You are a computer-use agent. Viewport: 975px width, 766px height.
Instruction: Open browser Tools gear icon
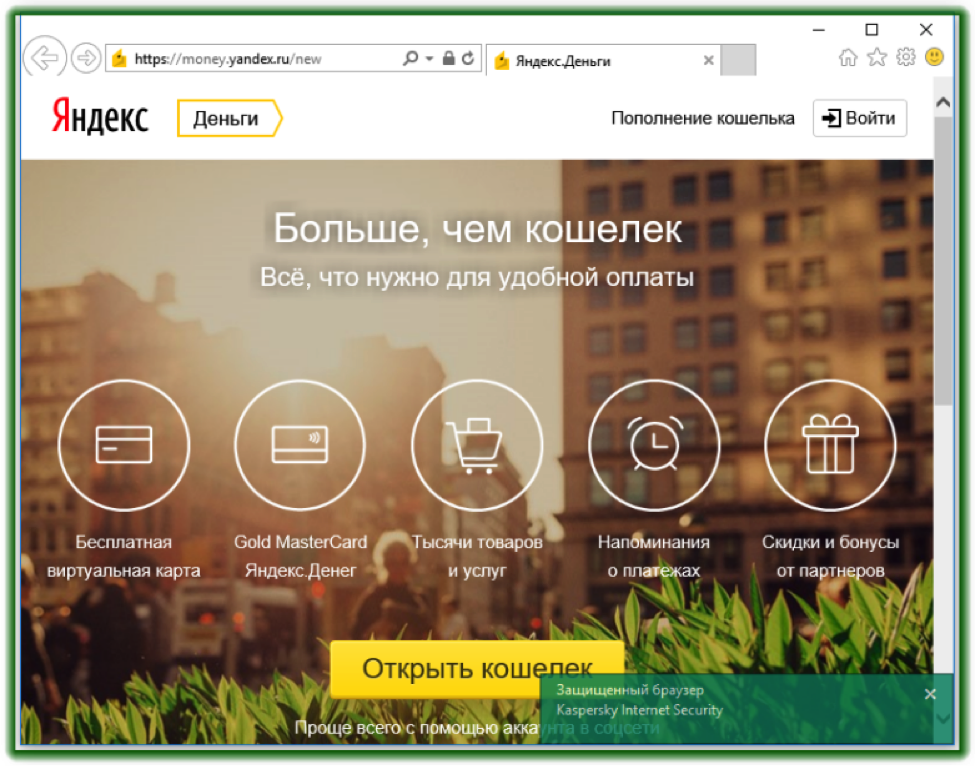point(905,58)
